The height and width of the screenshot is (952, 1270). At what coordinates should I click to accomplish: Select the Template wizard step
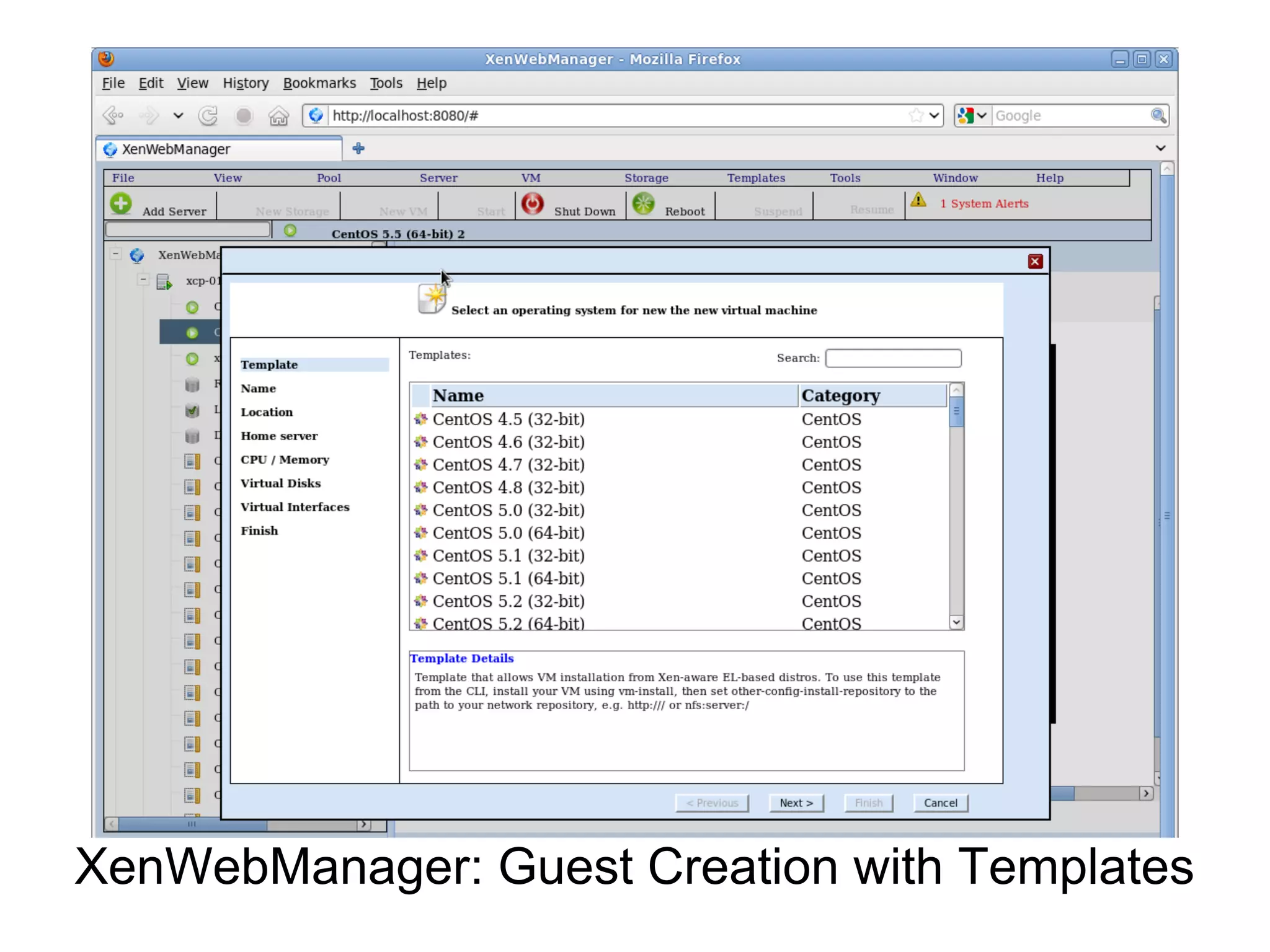coord(314,365)
